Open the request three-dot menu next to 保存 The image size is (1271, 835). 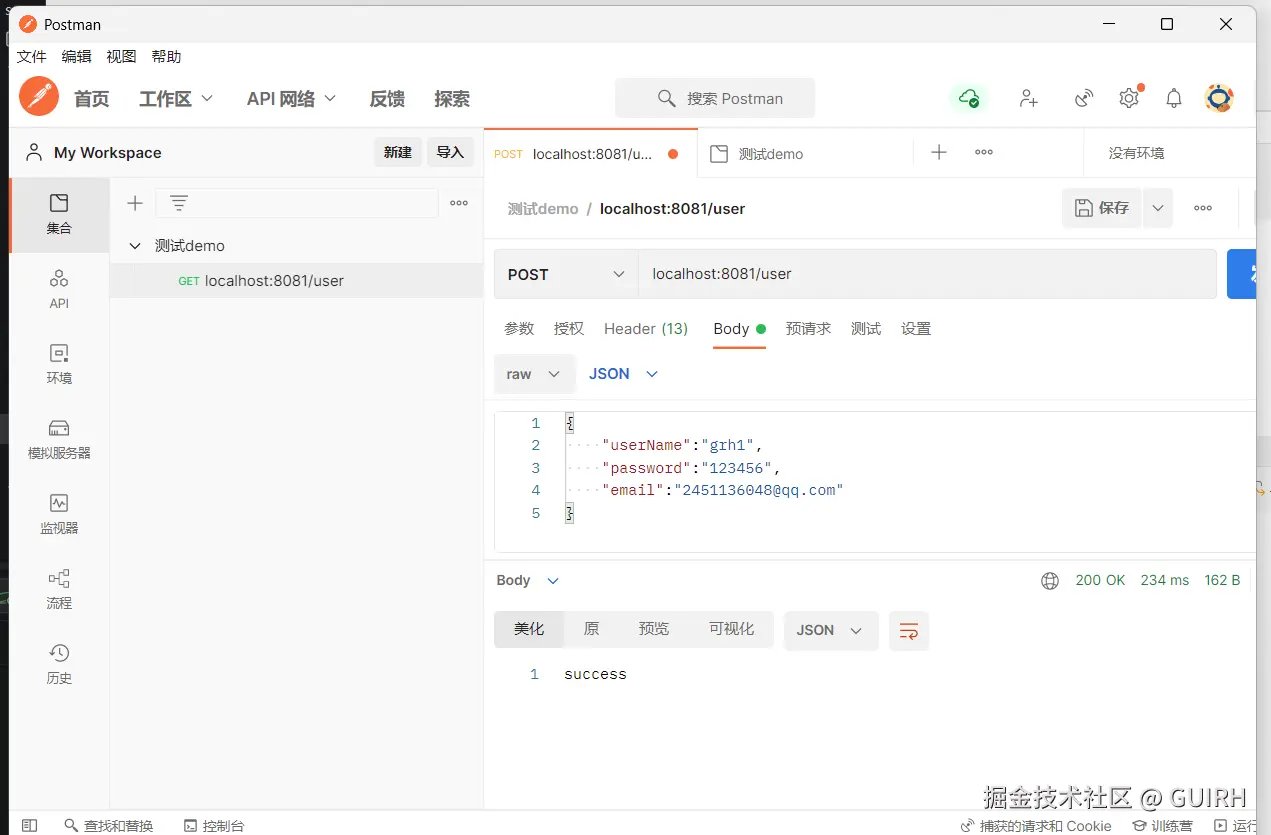(1203, 208)
